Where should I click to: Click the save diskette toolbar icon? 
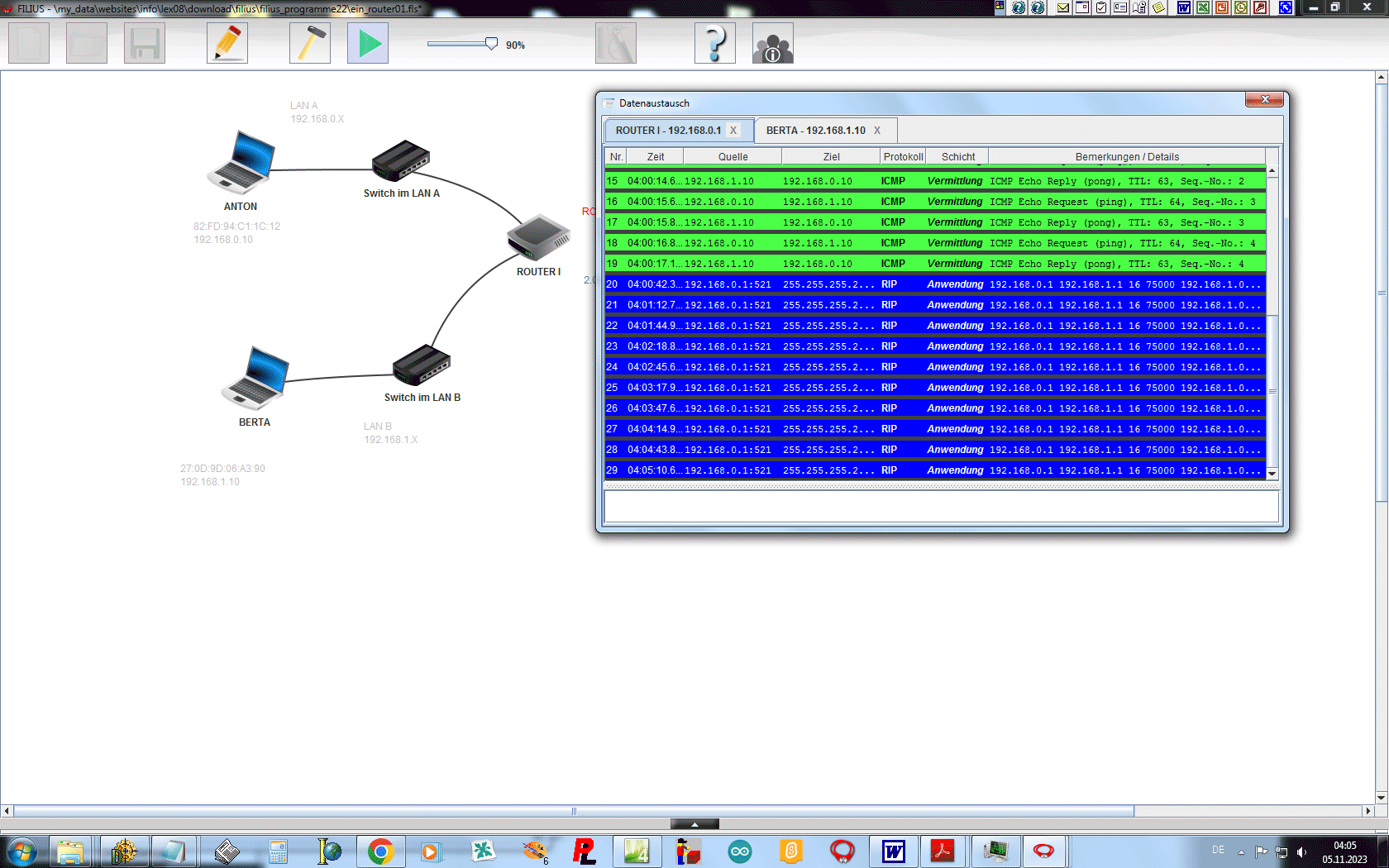pyautogui.click(x=145, y=43)
